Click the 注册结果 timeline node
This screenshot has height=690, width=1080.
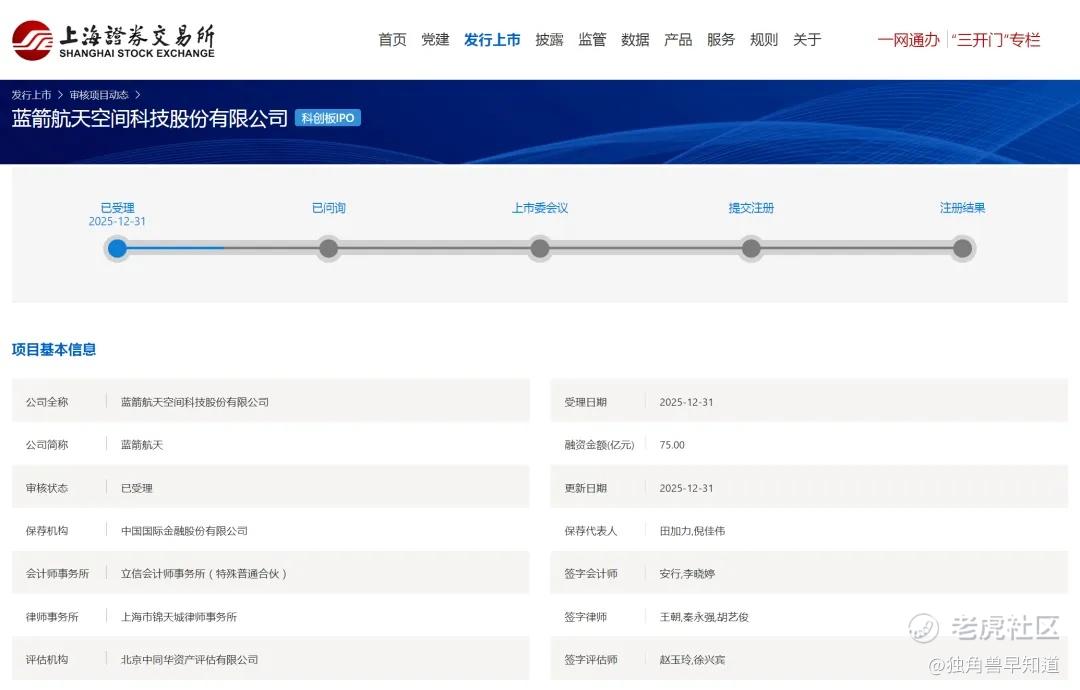[x=962, y=249]
